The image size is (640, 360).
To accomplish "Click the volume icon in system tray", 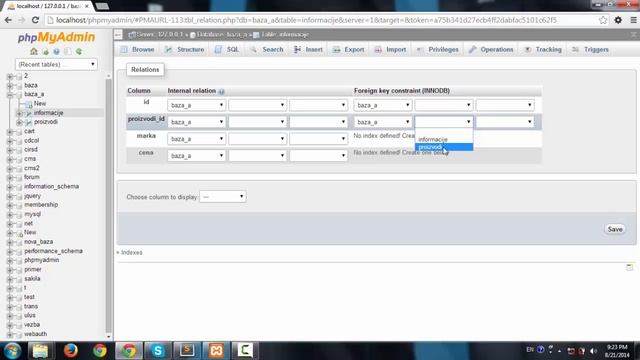I will (593, 351).
